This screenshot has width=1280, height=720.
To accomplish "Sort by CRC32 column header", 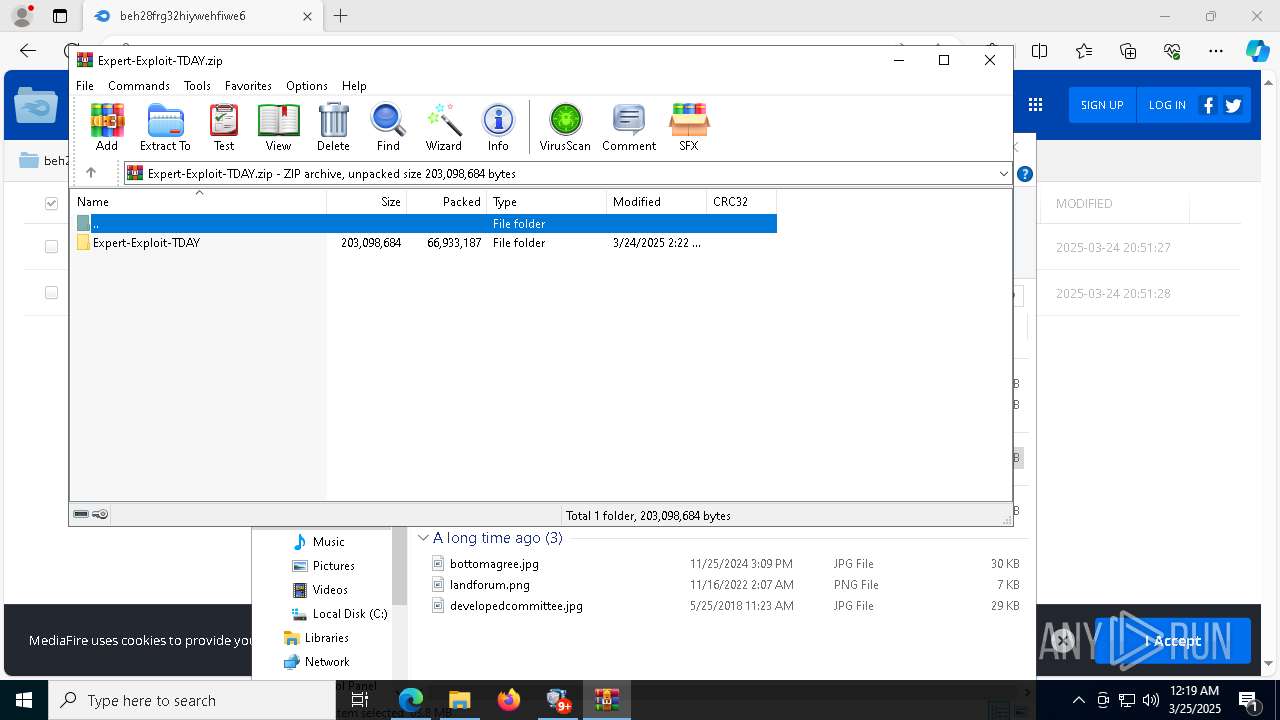I will click(742, 202).
